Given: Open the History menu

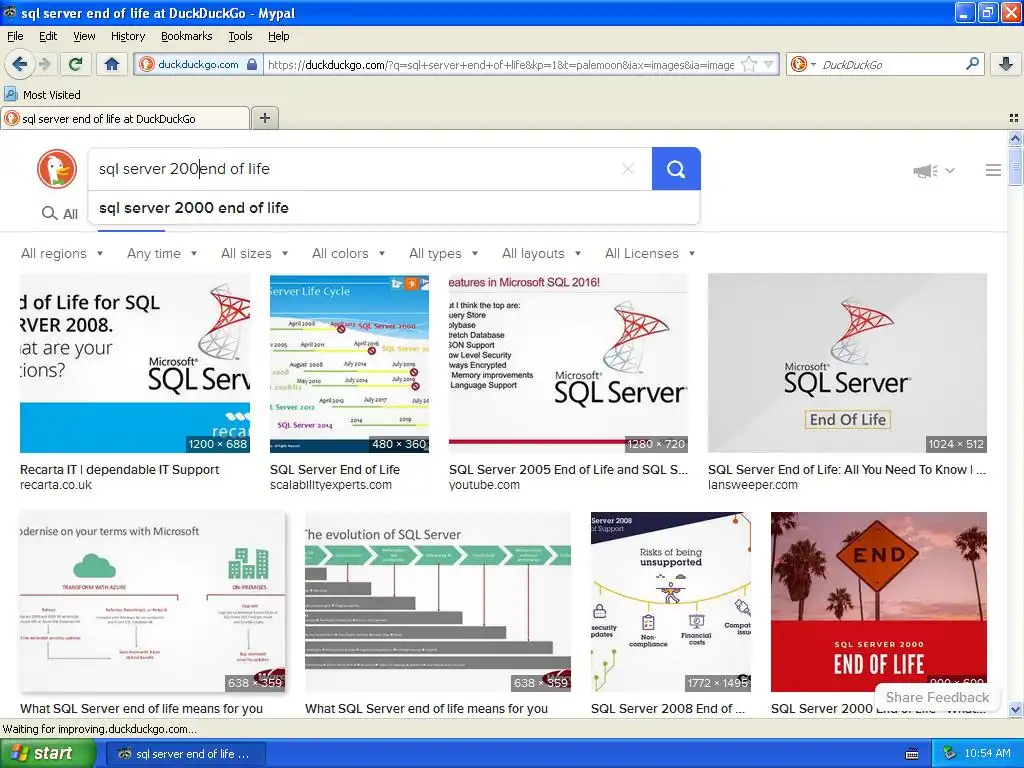Looking at the screenshot, I should coord(127,37).
